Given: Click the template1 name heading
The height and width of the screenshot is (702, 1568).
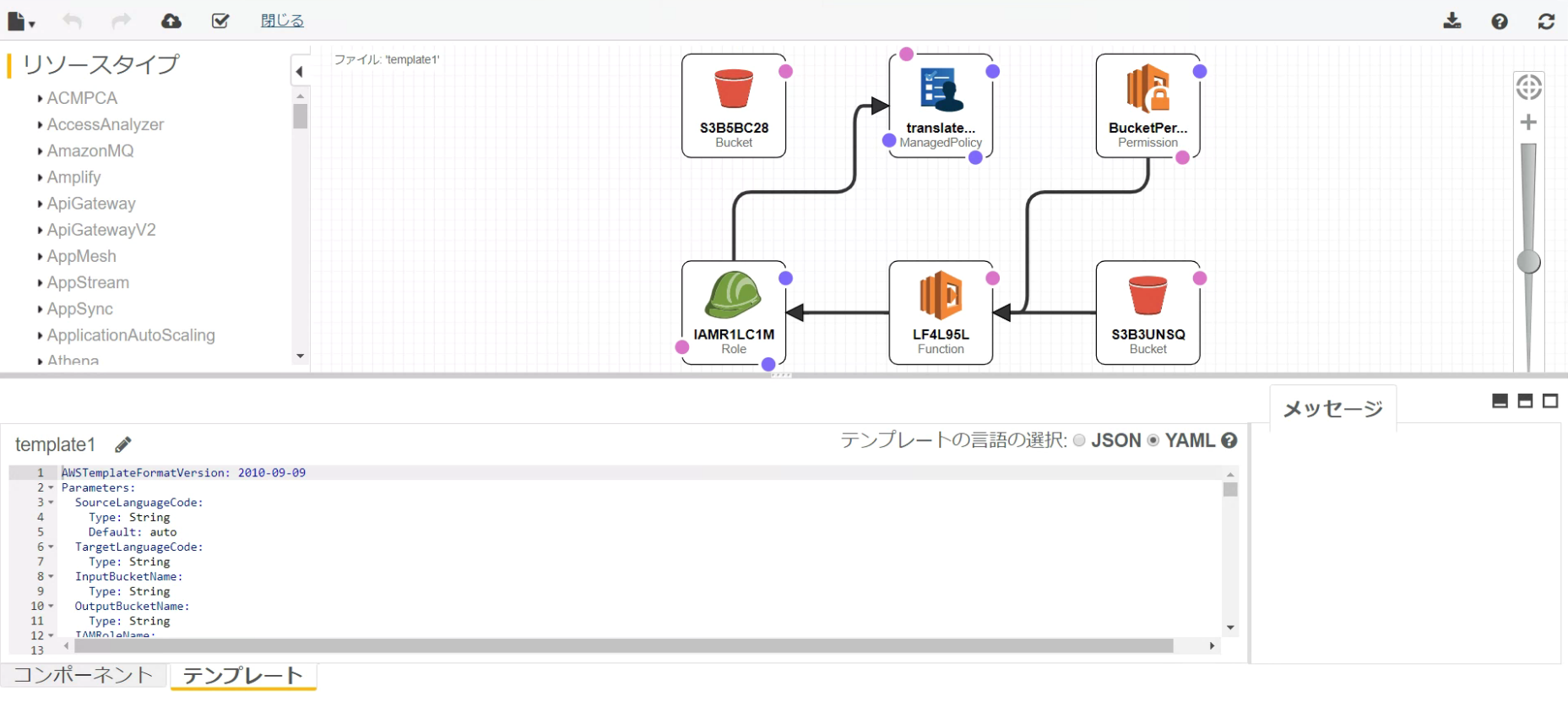Looking at the screenshot, I should (x=56, y=444).
